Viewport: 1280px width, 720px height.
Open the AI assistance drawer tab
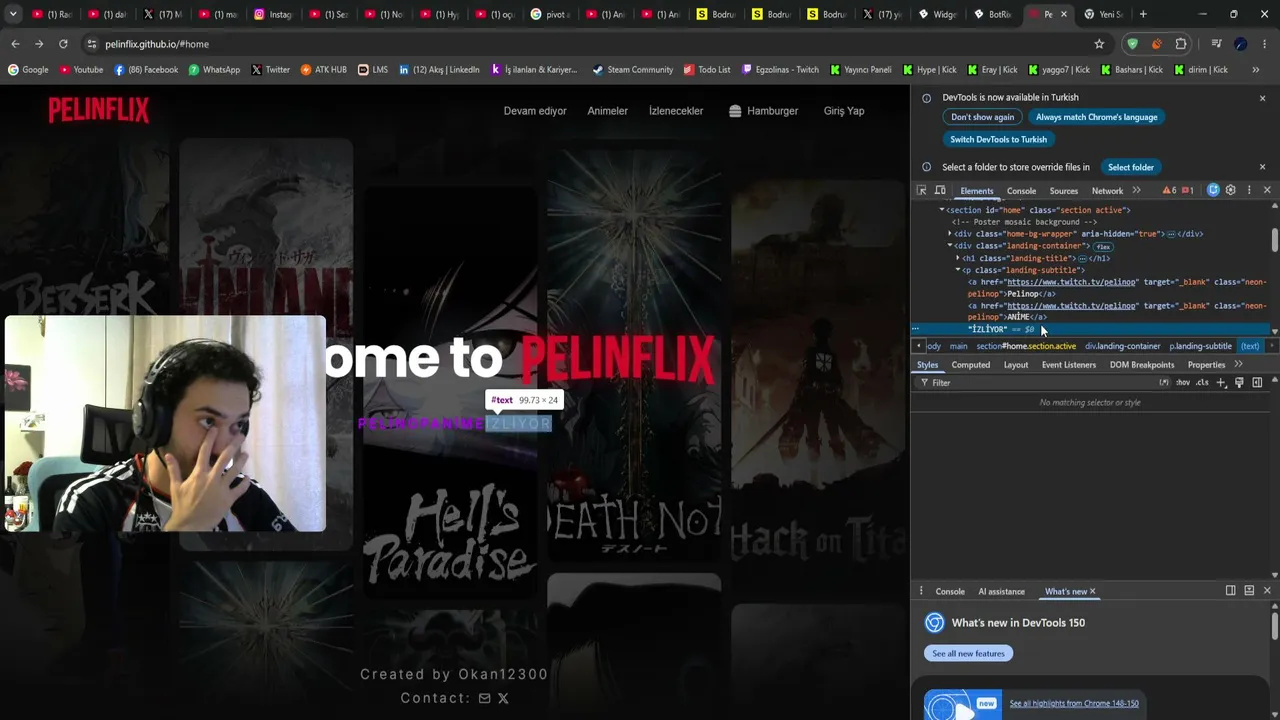point(1001,591)
